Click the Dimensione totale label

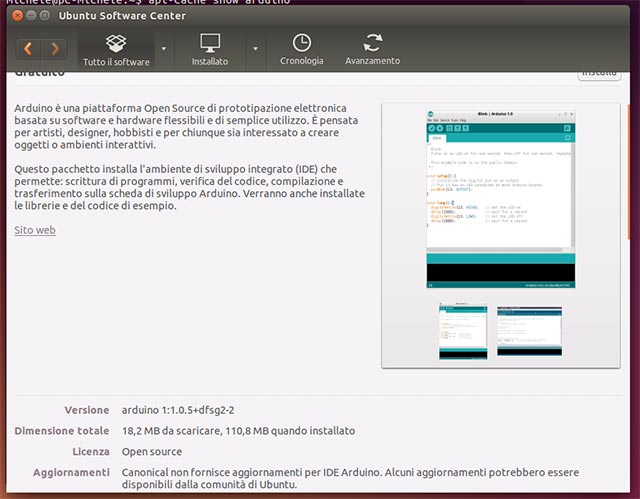[x=62, y=431]
